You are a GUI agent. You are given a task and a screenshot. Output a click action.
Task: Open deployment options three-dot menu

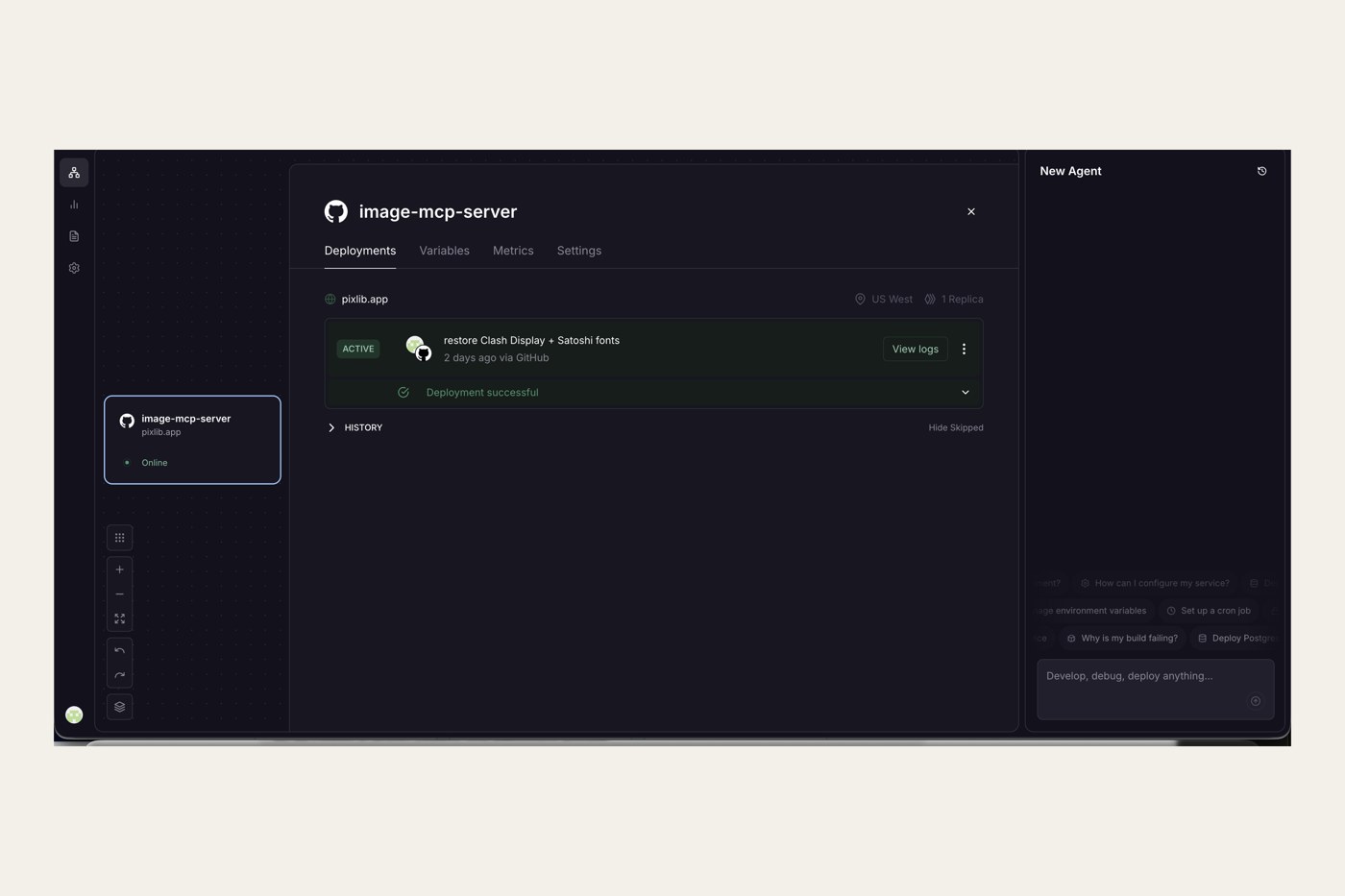tap(964, 350)
